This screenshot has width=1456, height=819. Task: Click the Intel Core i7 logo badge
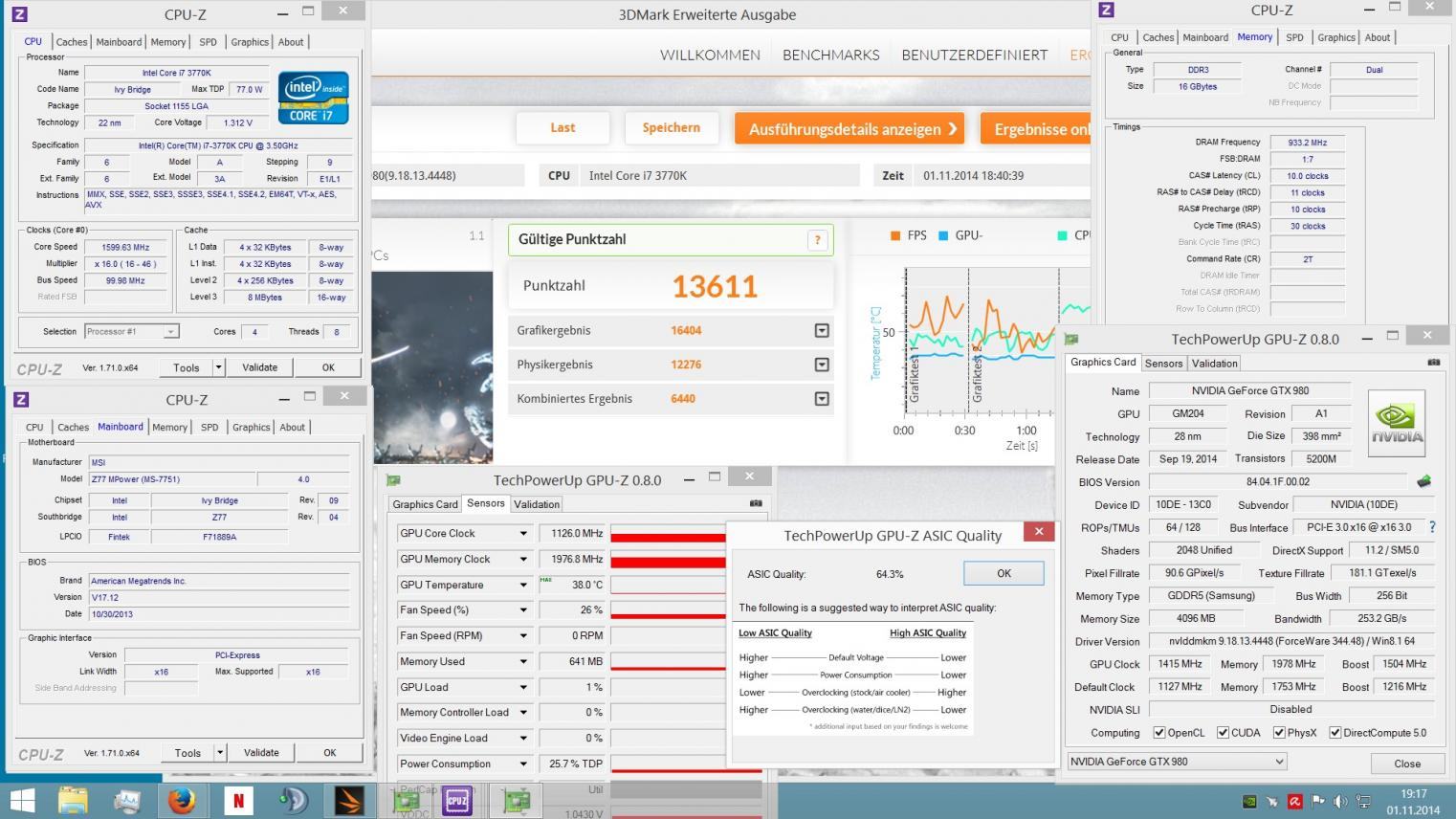point(314,98)
